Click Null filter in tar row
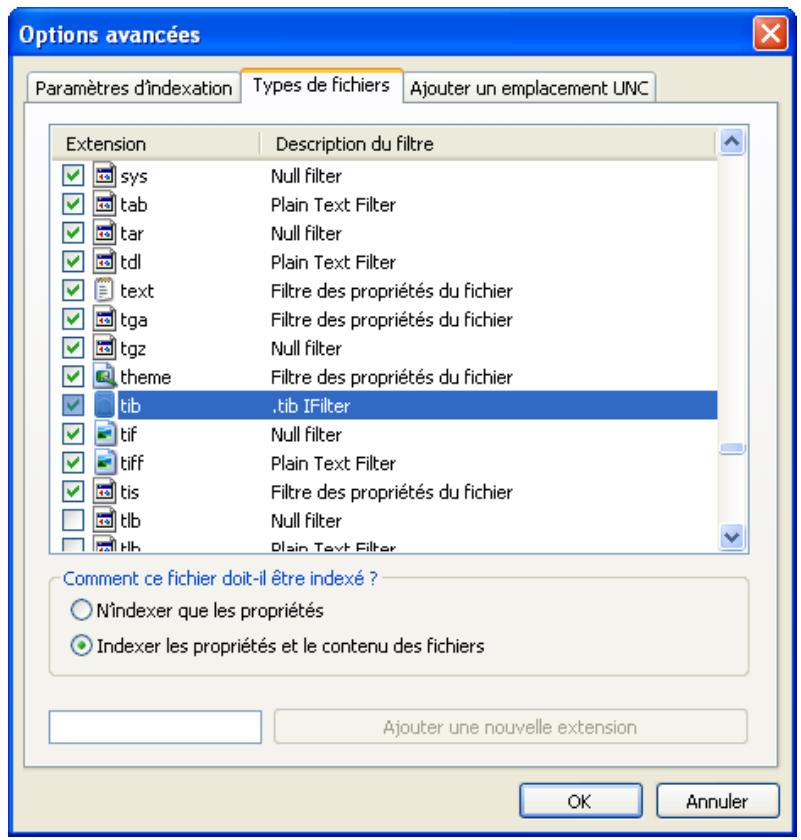 [x=306, y=234]
